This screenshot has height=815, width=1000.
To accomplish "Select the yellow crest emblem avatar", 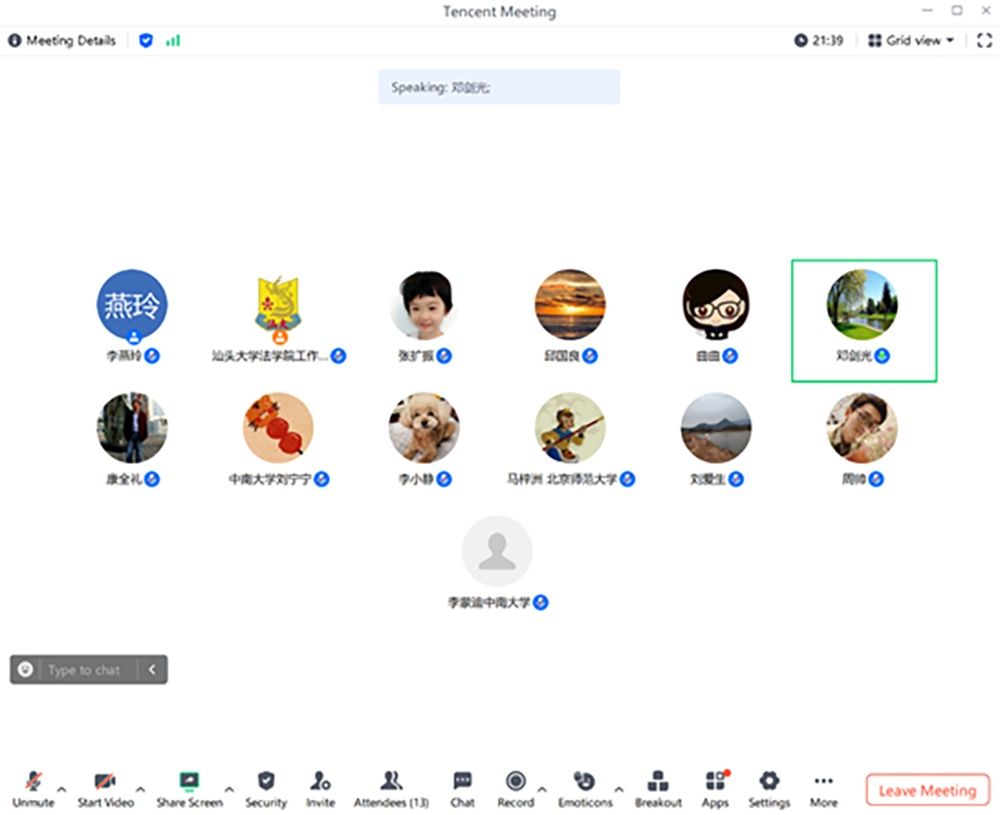I will click(x=278, y=305).
